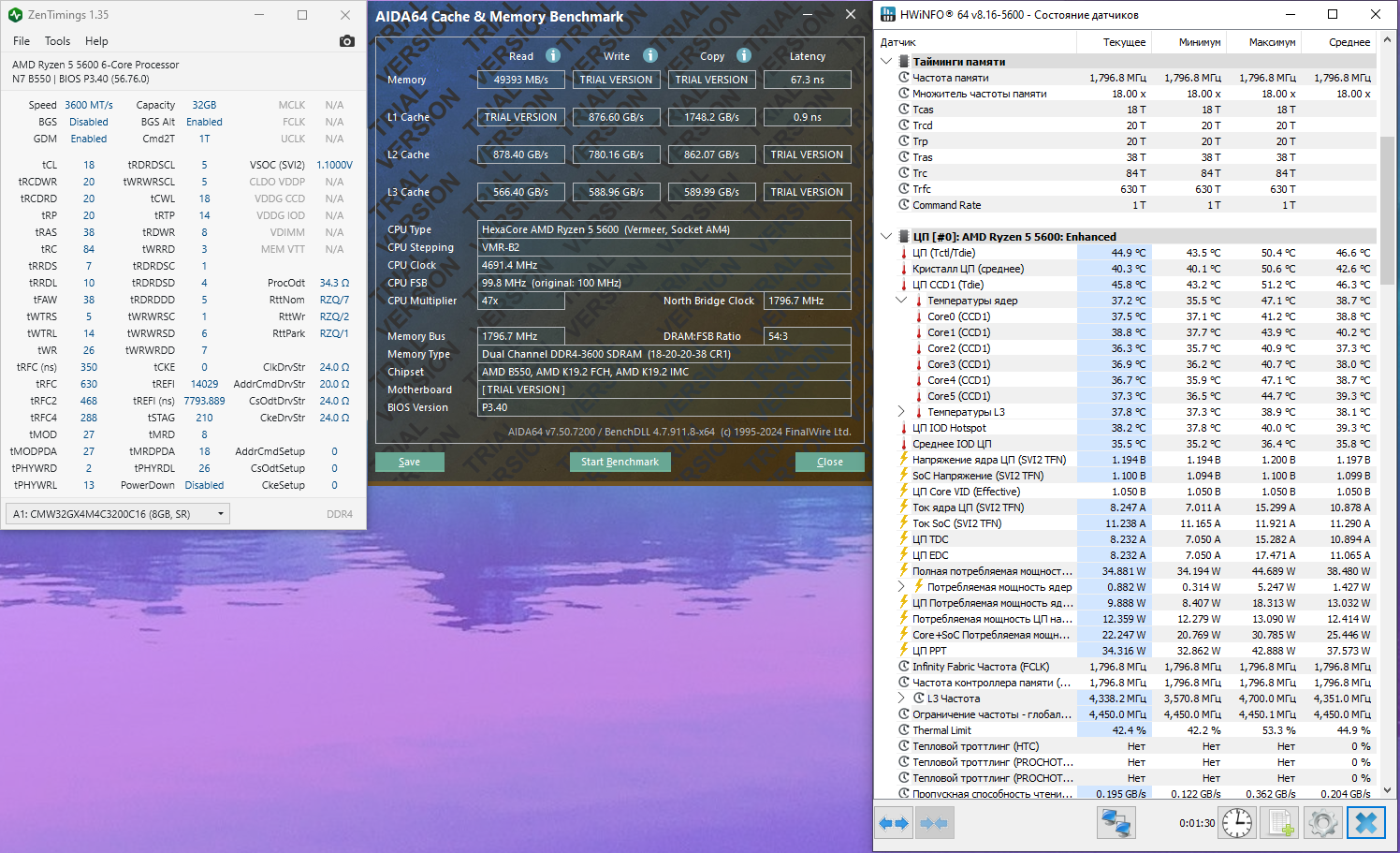The width and height of the screenshot is (1400, 853).
Task: Click the HWiNFO scrollbar down arrow
Action: [1387, 791]
